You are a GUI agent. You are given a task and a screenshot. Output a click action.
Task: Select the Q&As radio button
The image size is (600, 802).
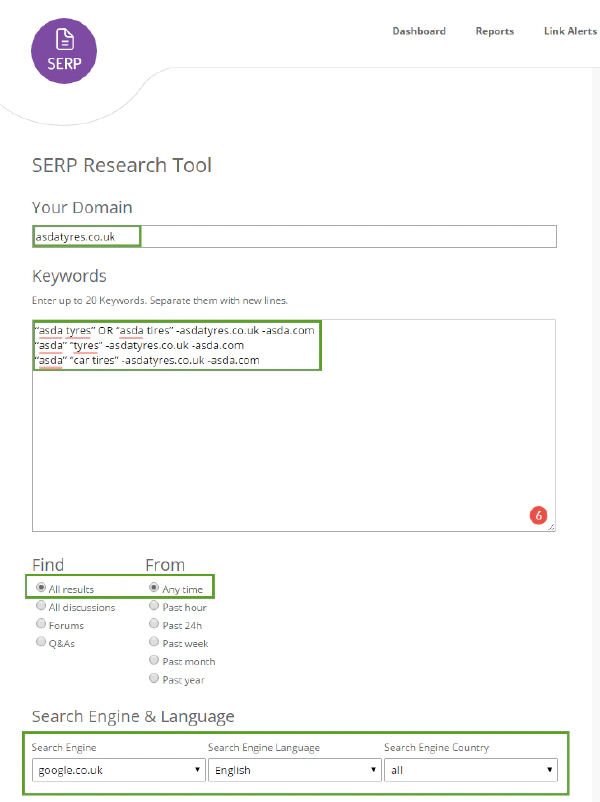41,641
